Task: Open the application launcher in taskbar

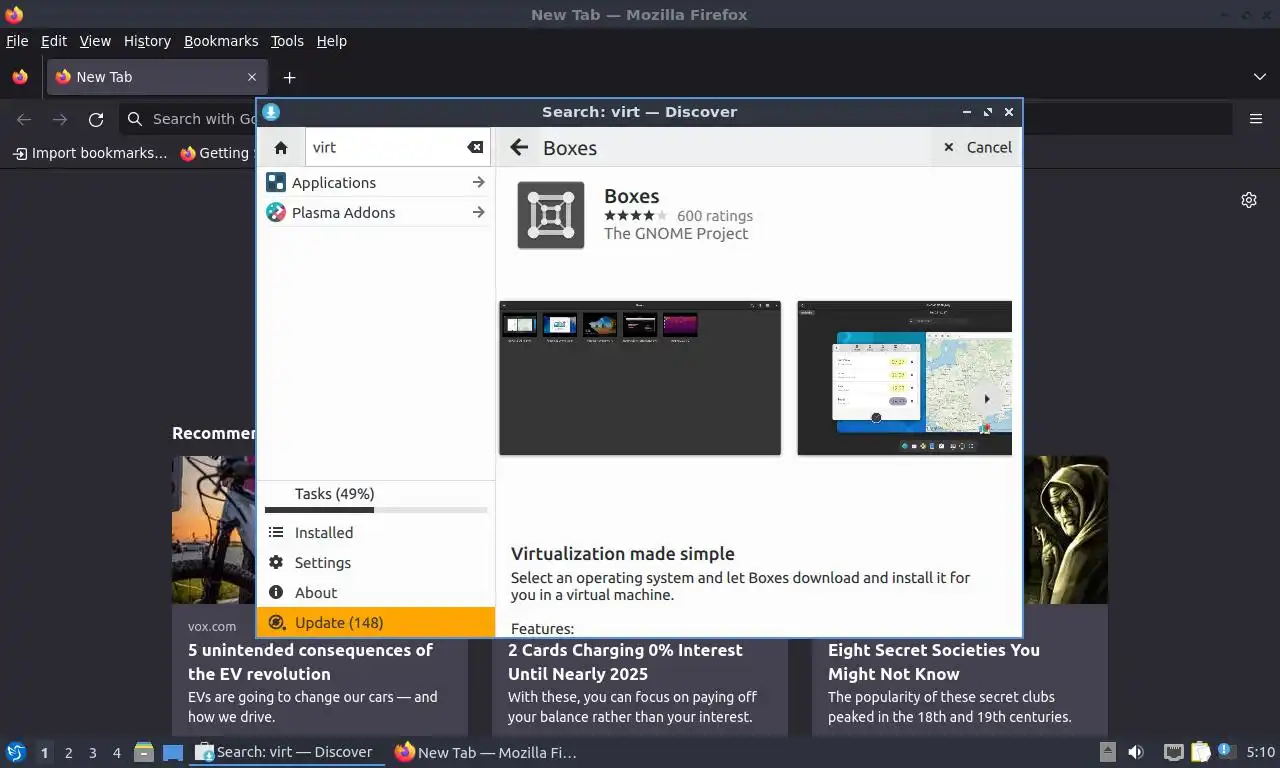Action: tap(15, 752)
